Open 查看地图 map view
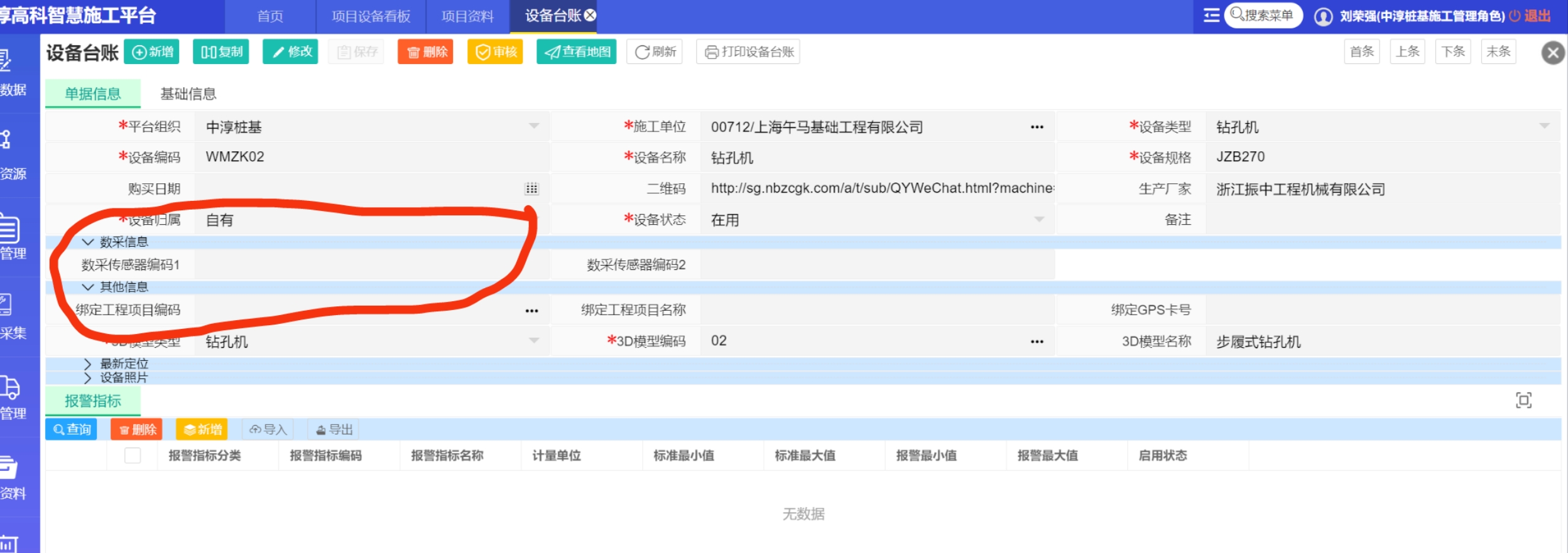The height and width of the screenshot is (553, 1568). (577, 52)
